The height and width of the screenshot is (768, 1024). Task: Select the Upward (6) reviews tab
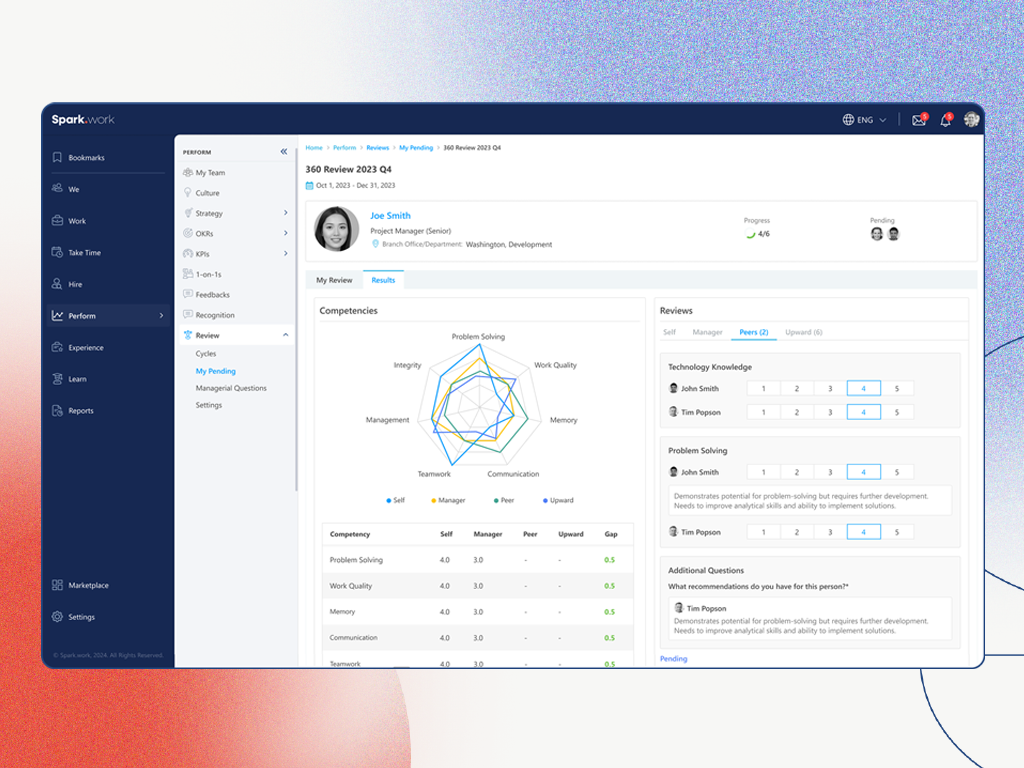[803, 332]
